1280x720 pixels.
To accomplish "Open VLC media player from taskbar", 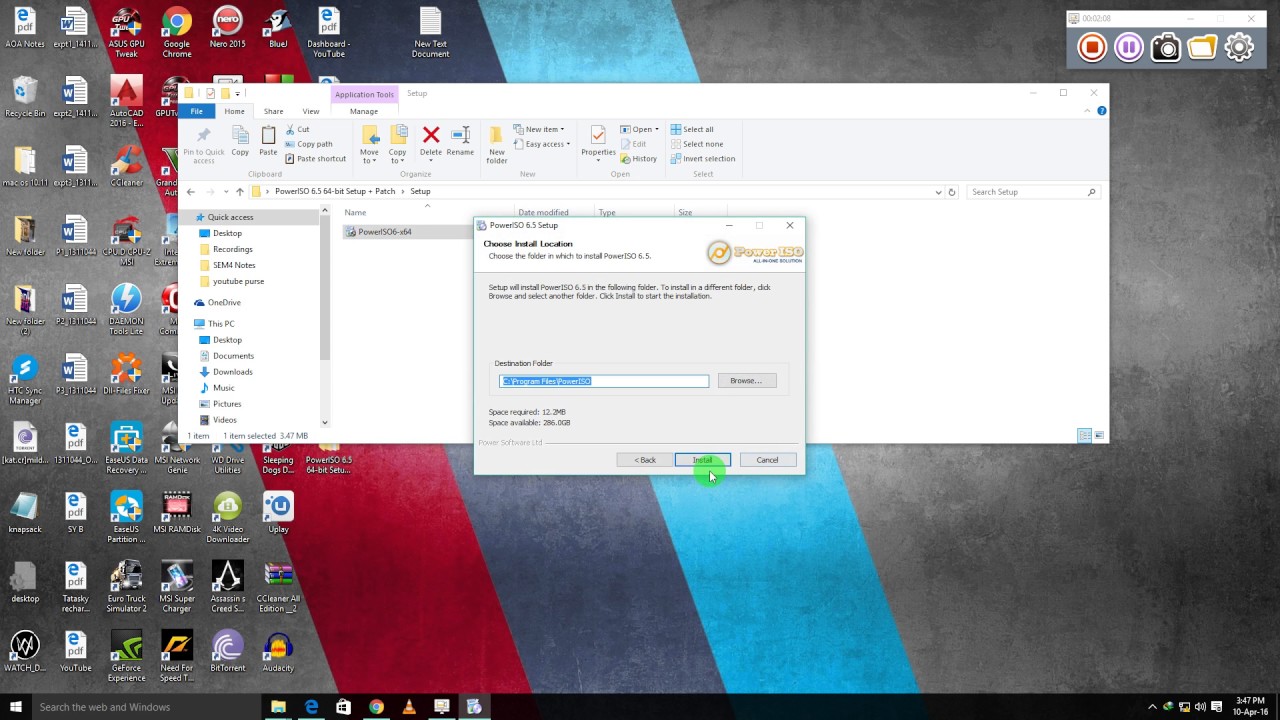I will (408, 707).
